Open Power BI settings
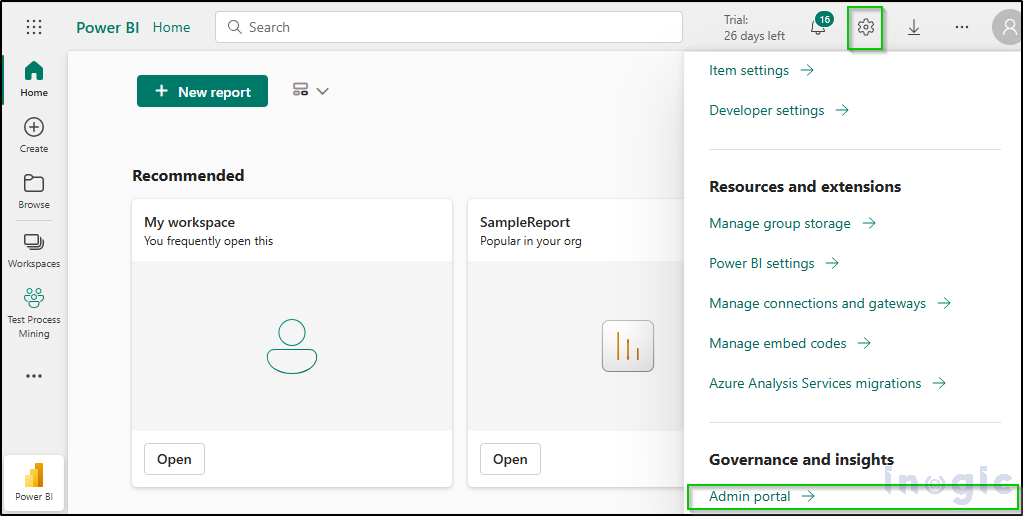Screen dimensions: 1023x516 click(774, 263)
